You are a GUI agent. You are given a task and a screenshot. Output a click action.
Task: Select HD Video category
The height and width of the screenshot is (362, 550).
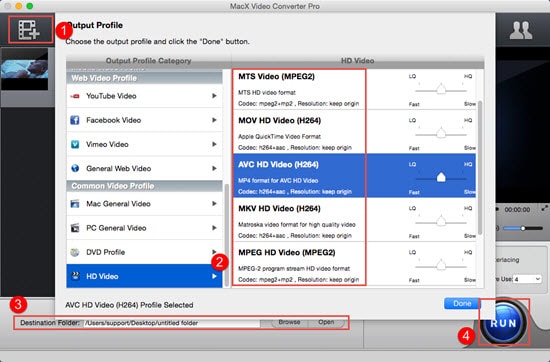pos(144,276)
